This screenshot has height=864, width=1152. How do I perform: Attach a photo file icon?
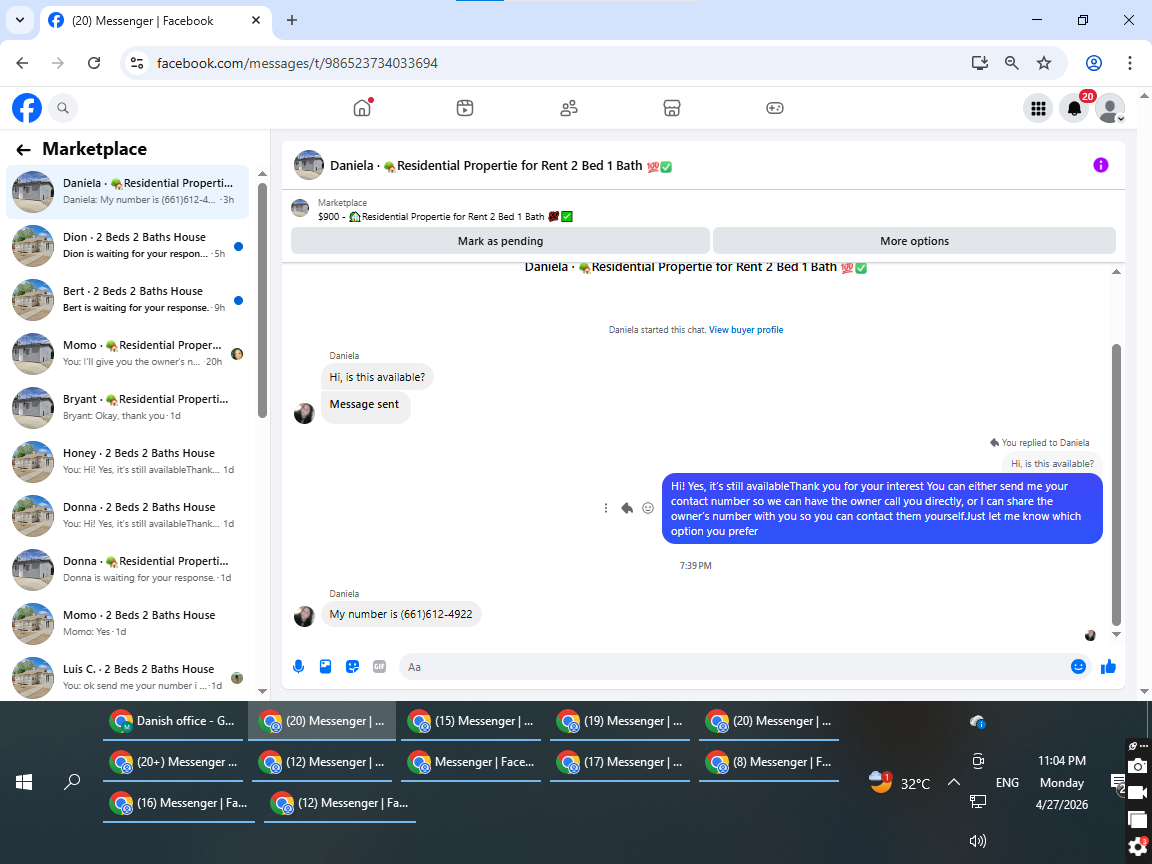[325, 666]
